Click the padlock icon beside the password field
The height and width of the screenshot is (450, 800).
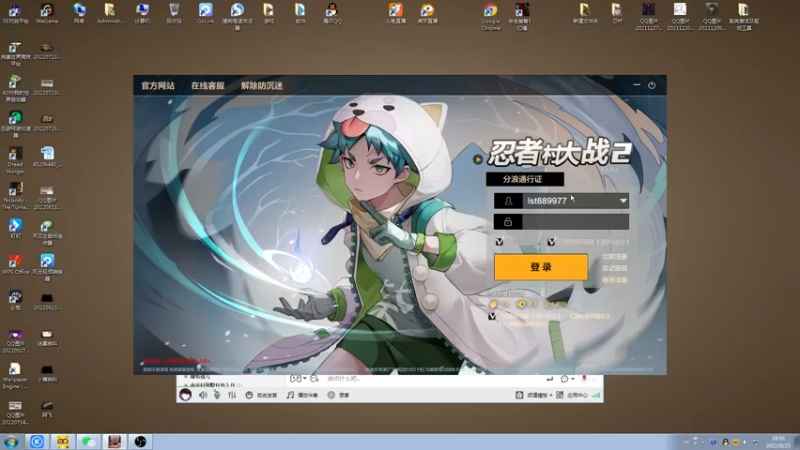pos(508,222)
